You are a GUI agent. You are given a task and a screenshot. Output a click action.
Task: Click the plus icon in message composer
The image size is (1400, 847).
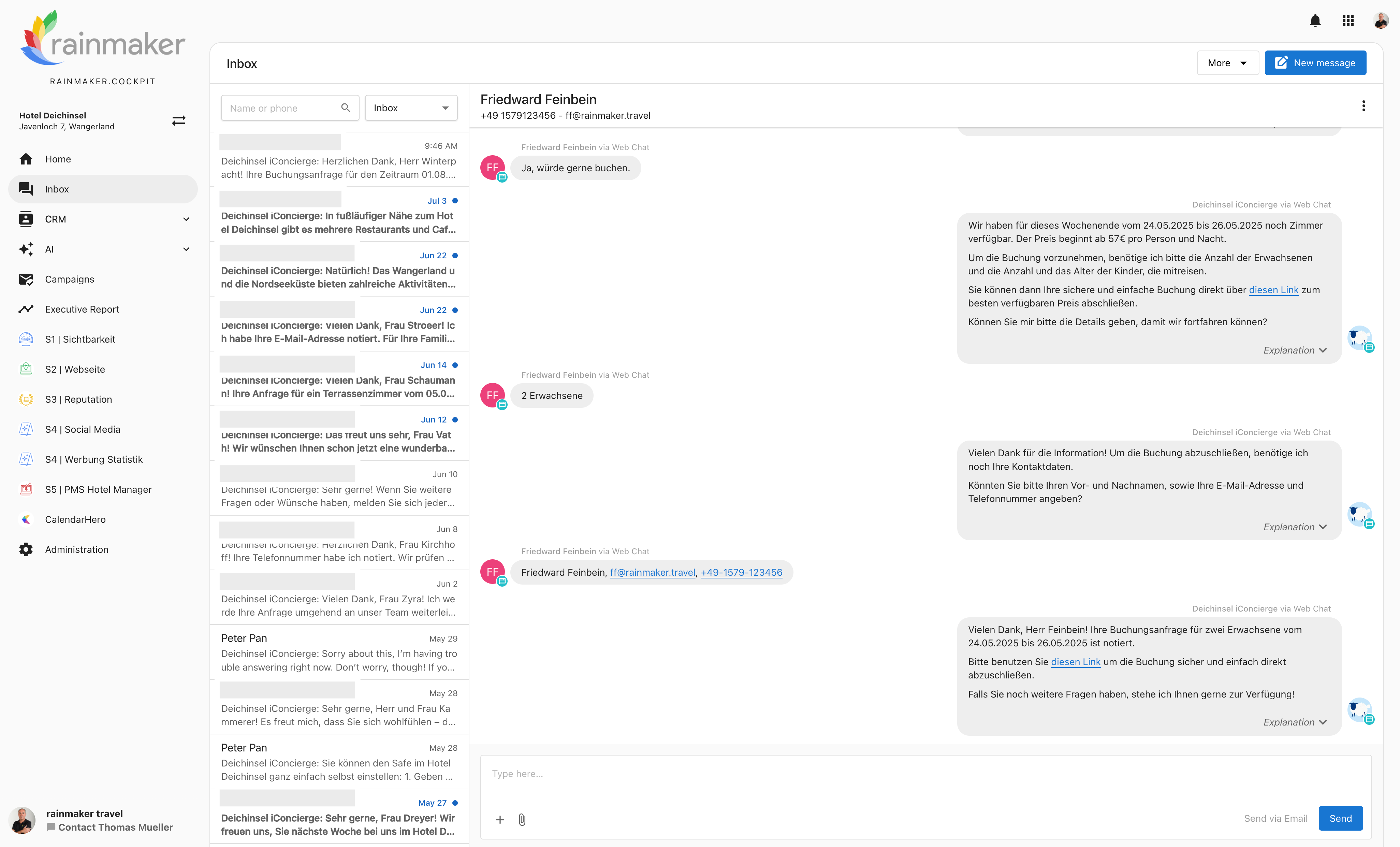[x=499, y=819]
